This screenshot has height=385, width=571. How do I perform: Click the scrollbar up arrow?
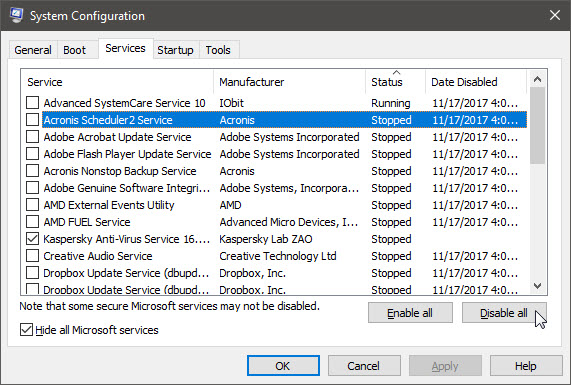click(537, 79)
